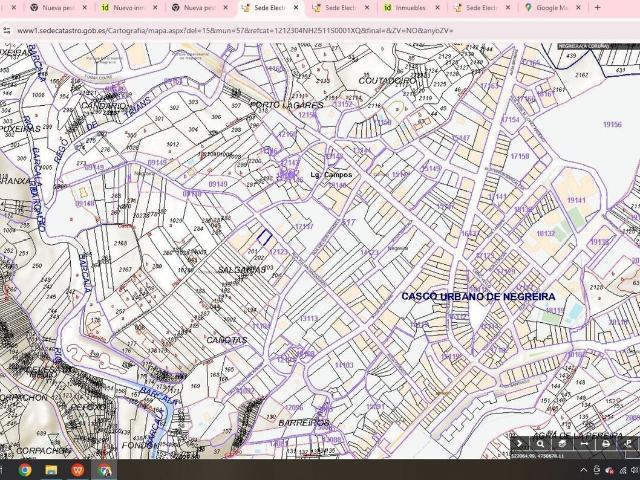Viewport: 640px width, 480px height.
Task: Switch to the Sede Electrónica tab before Google Maps
Action: (481, 8)
